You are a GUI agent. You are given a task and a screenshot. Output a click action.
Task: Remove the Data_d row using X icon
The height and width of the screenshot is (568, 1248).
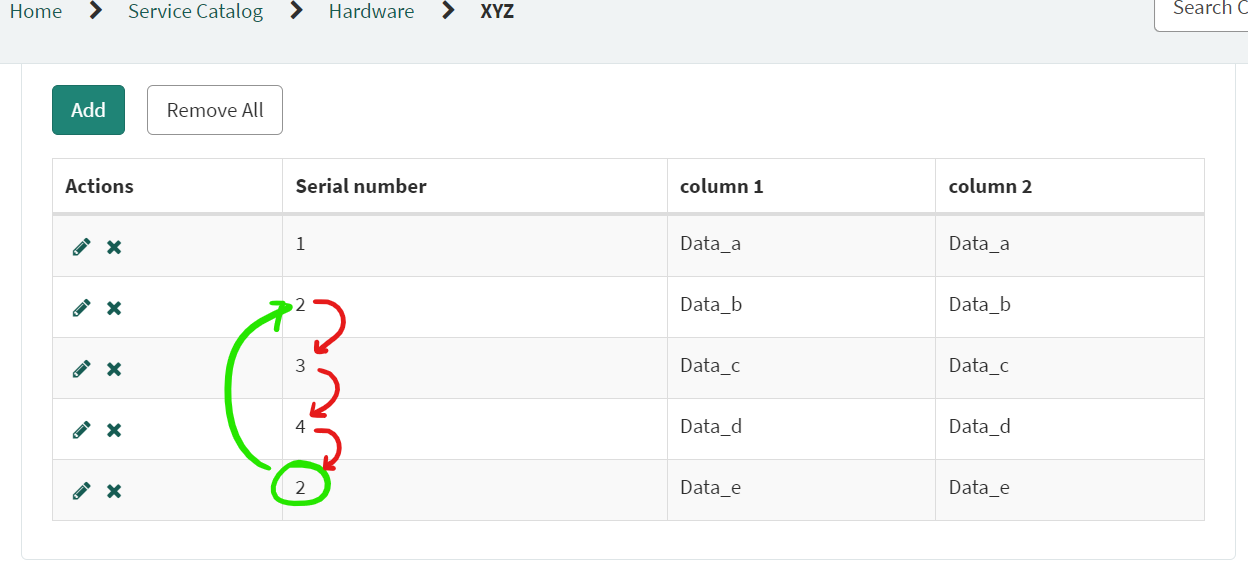point(114,430)
